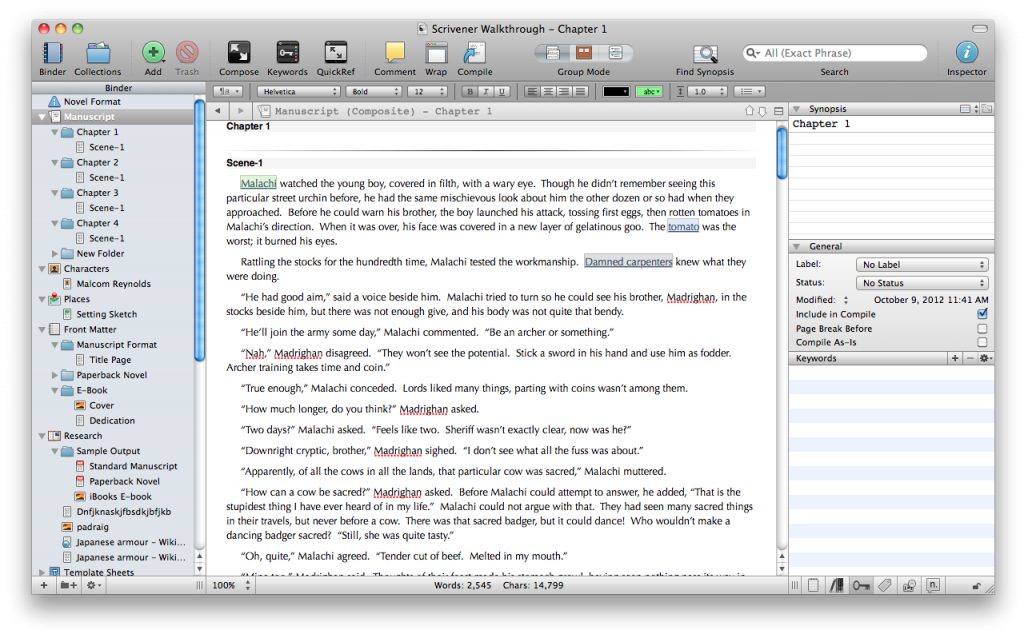This screenshot has width=1024, height=638.
Task: Add a comment via toolbar
Action: coord(394,52)
